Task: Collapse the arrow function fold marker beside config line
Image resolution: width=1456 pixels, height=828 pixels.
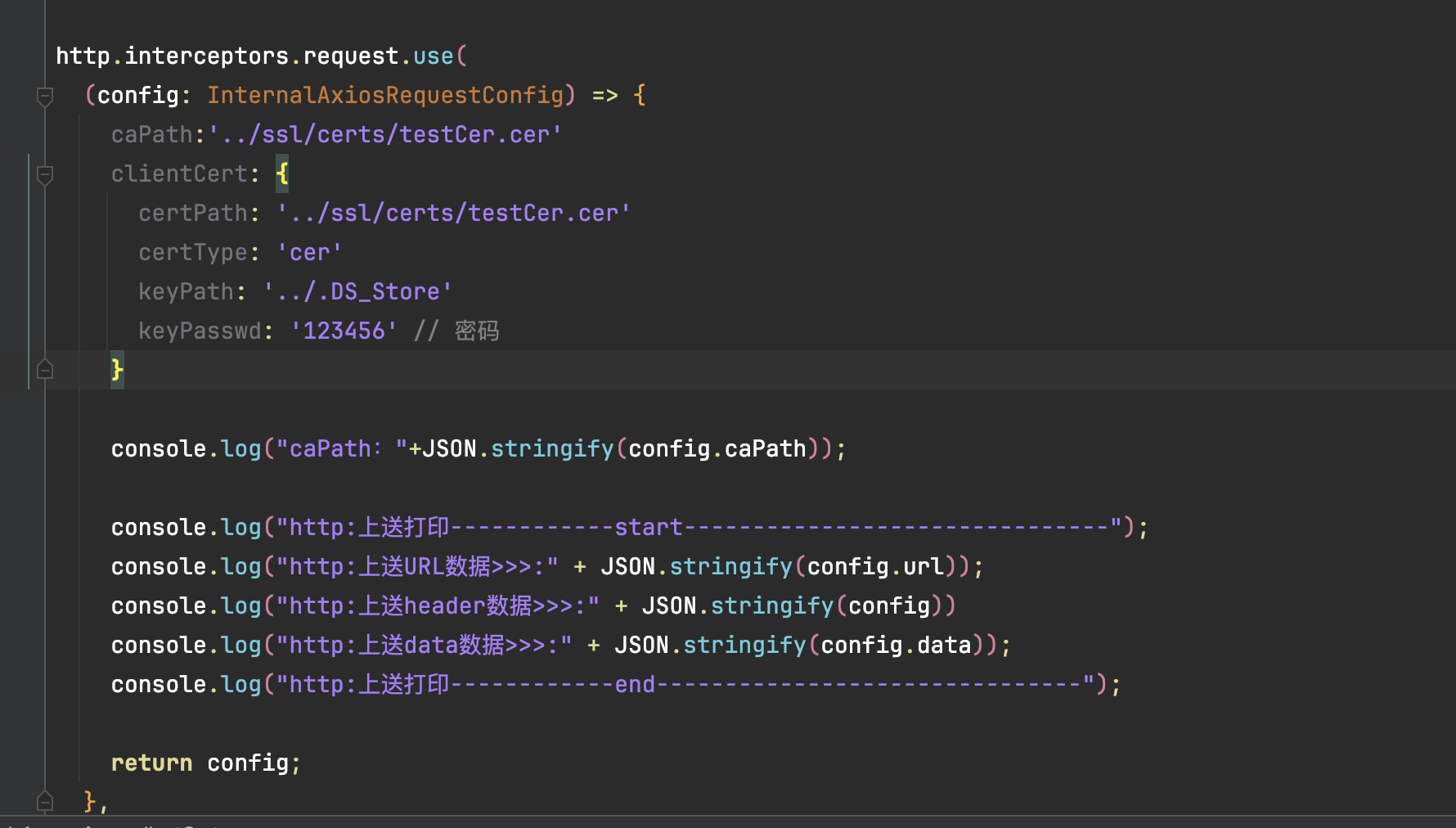Action: [45, 97]
